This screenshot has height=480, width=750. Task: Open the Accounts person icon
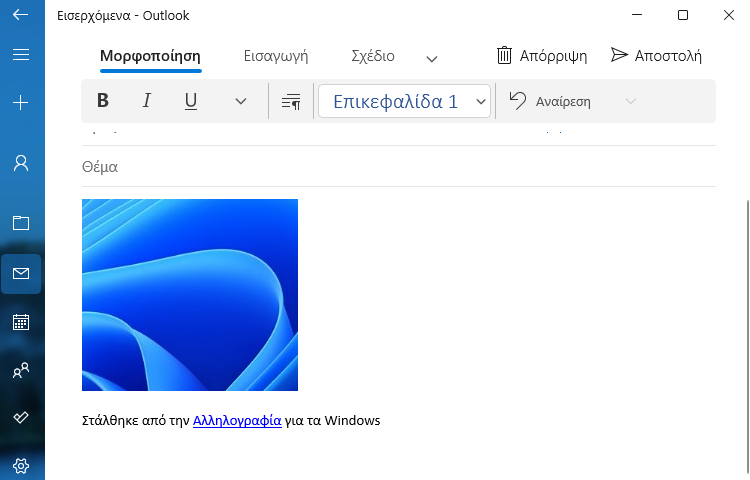pyautogui.click(x=21, y=163)
